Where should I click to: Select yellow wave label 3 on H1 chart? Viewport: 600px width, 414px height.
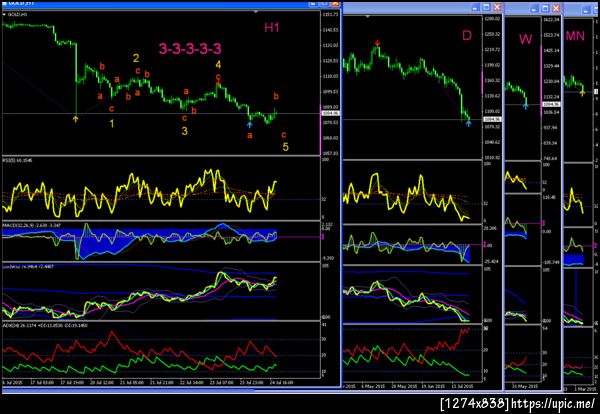click(184, 131)
